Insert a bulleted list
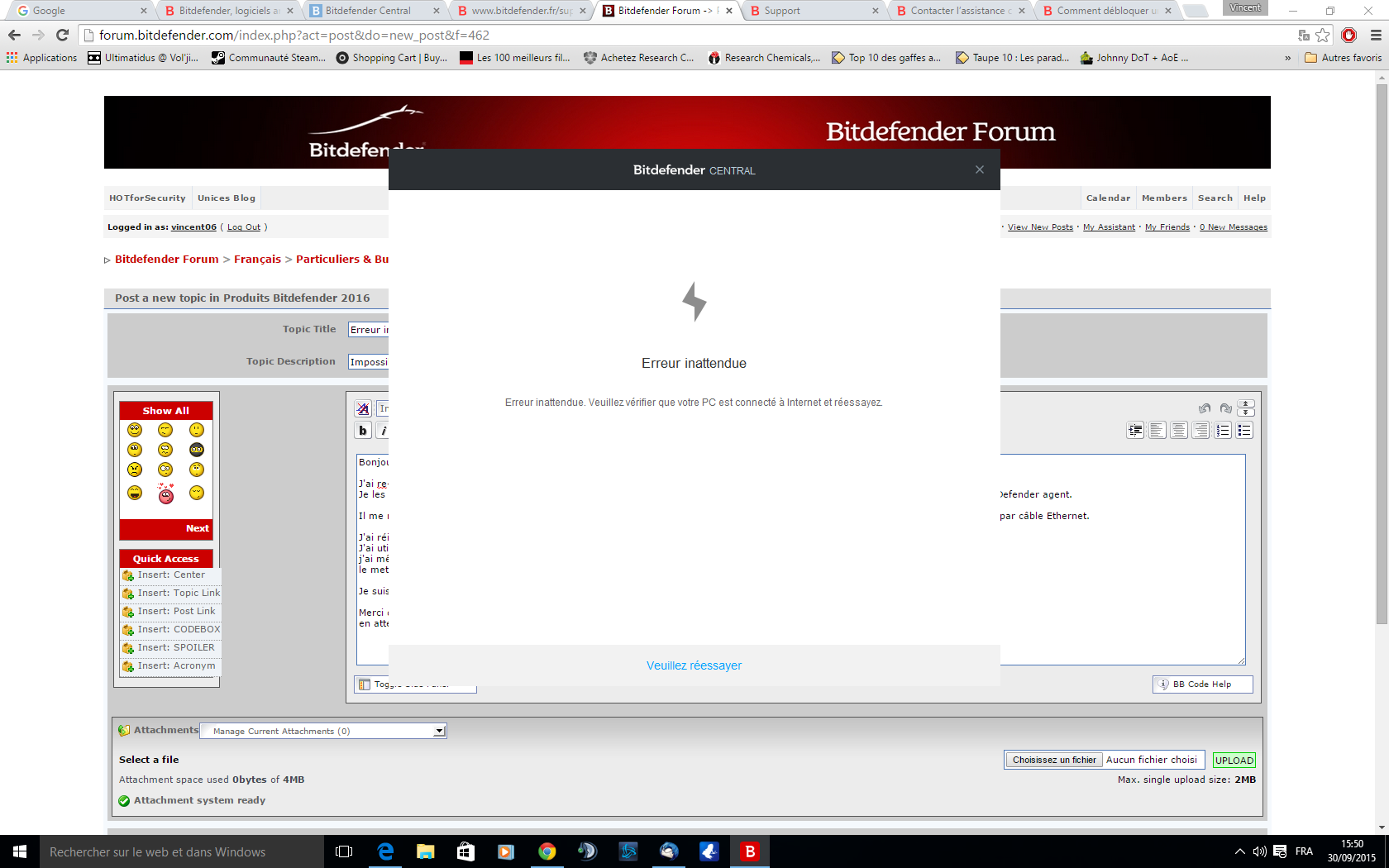 (x=1244, y=431)
